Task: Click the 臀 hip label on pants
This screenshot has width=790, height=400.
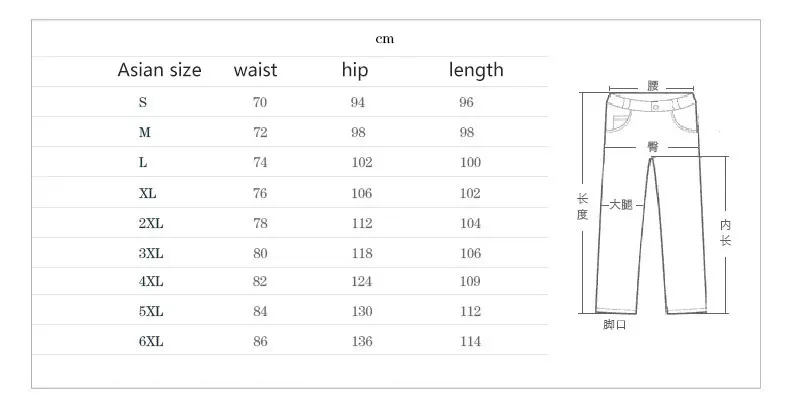Action: pos(653,147)
